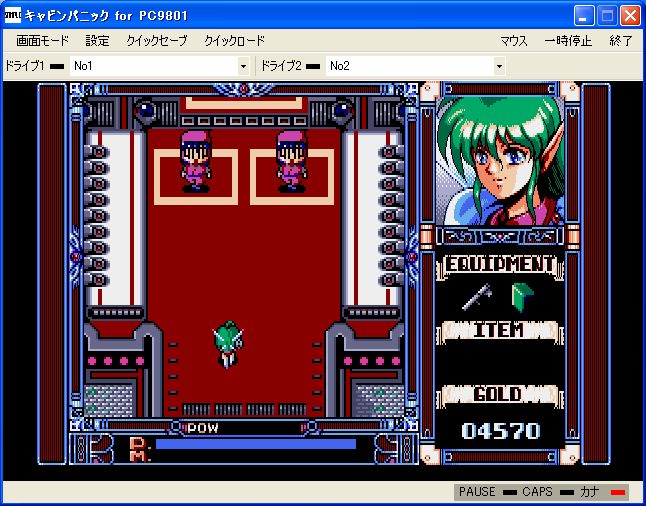The image size is (646, 506).
Task: Select the No1 drive combo field
Action: coord(159,66)
